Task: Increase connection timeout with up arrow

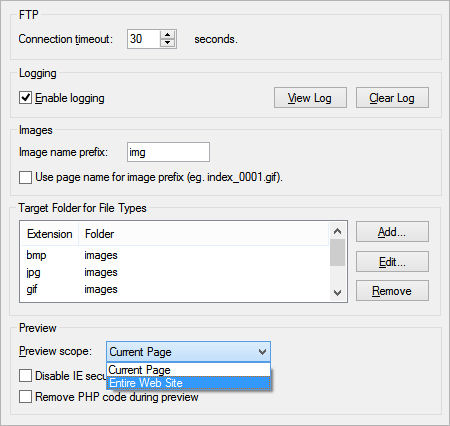Action: point(167,35)
